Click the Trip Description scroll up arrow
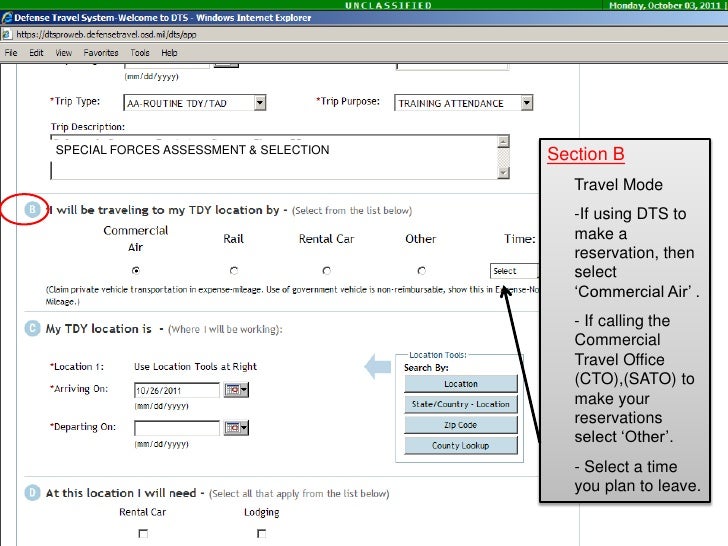 [x=503, y=141]
